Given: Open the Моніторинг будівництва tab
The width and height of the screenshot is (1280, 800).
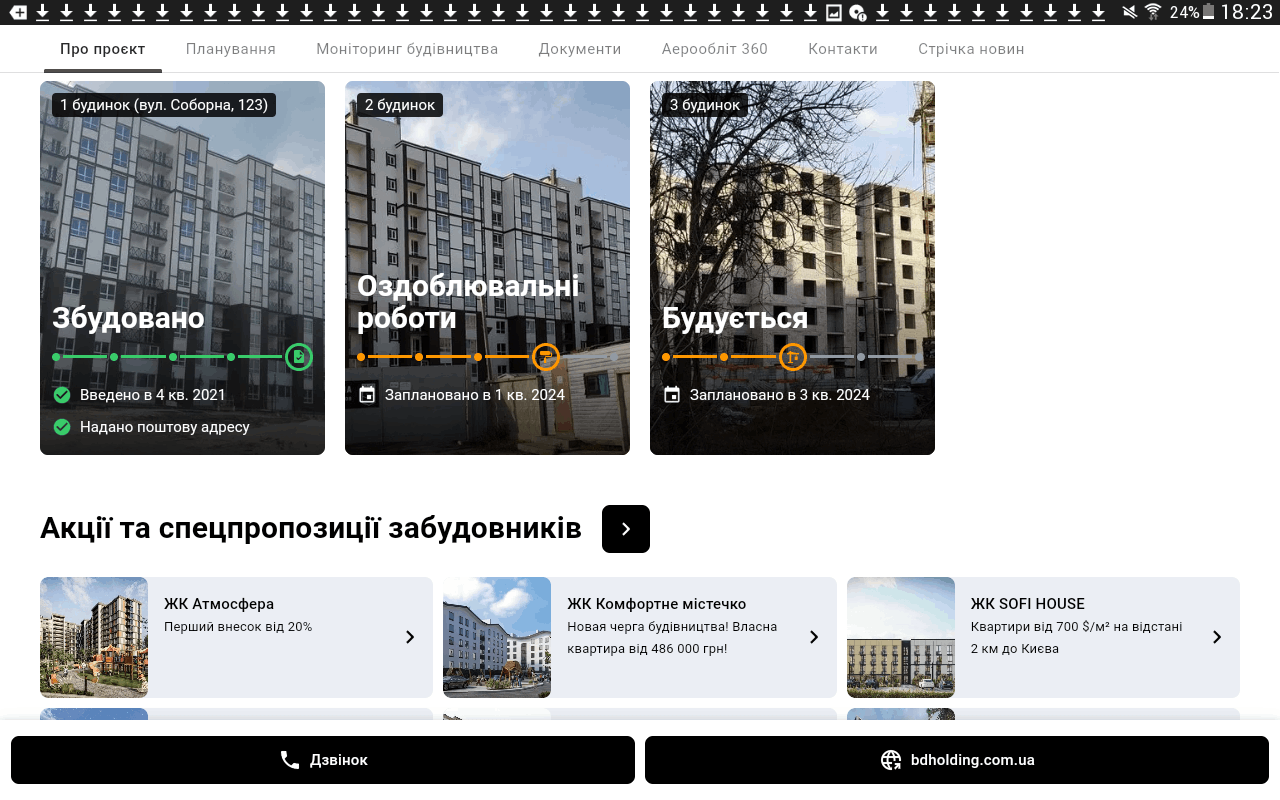Looking at the screenshot, I should coord(407,49).
